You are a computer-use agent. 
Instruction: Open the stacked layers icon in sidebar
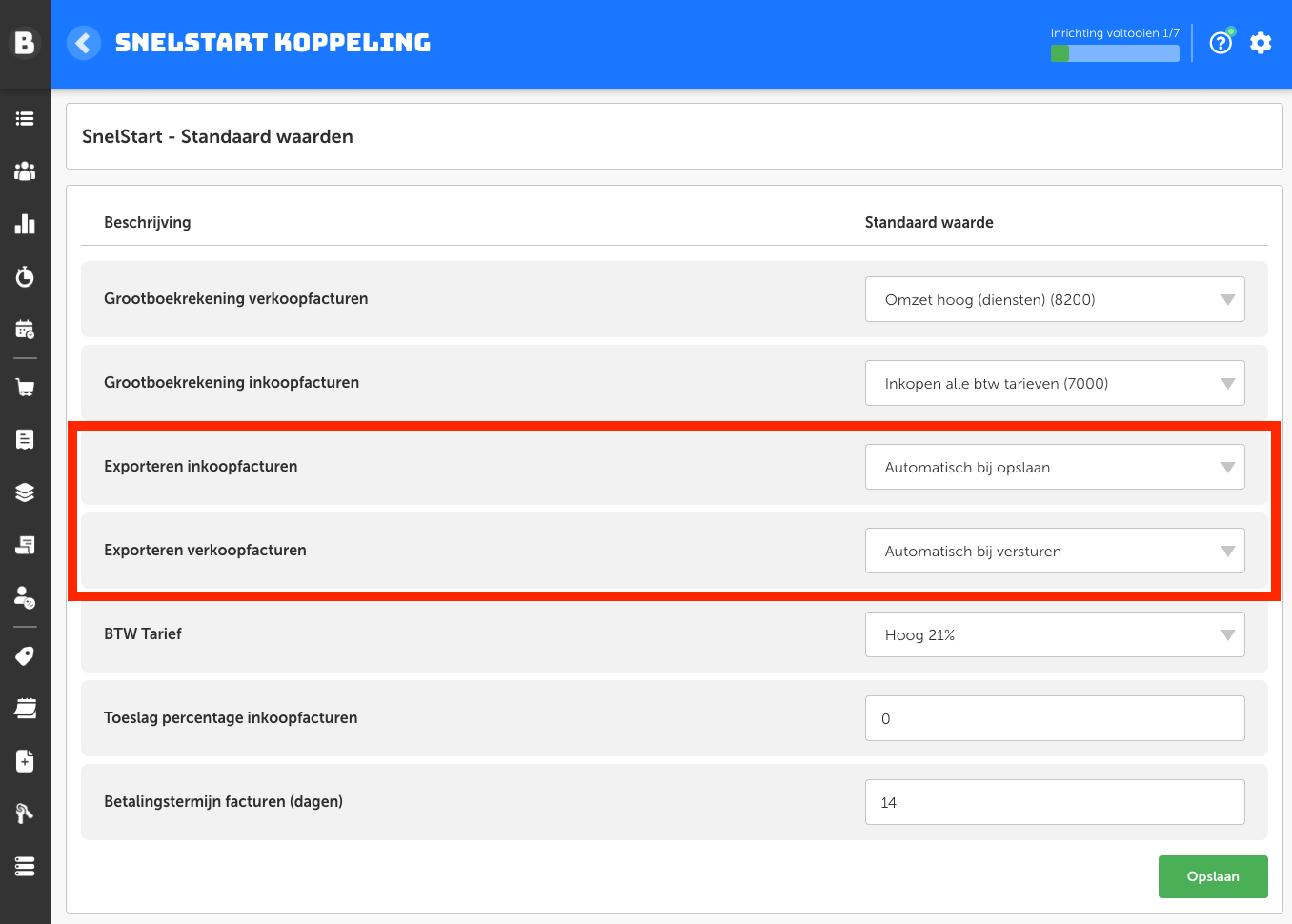(x=25, y=492)
